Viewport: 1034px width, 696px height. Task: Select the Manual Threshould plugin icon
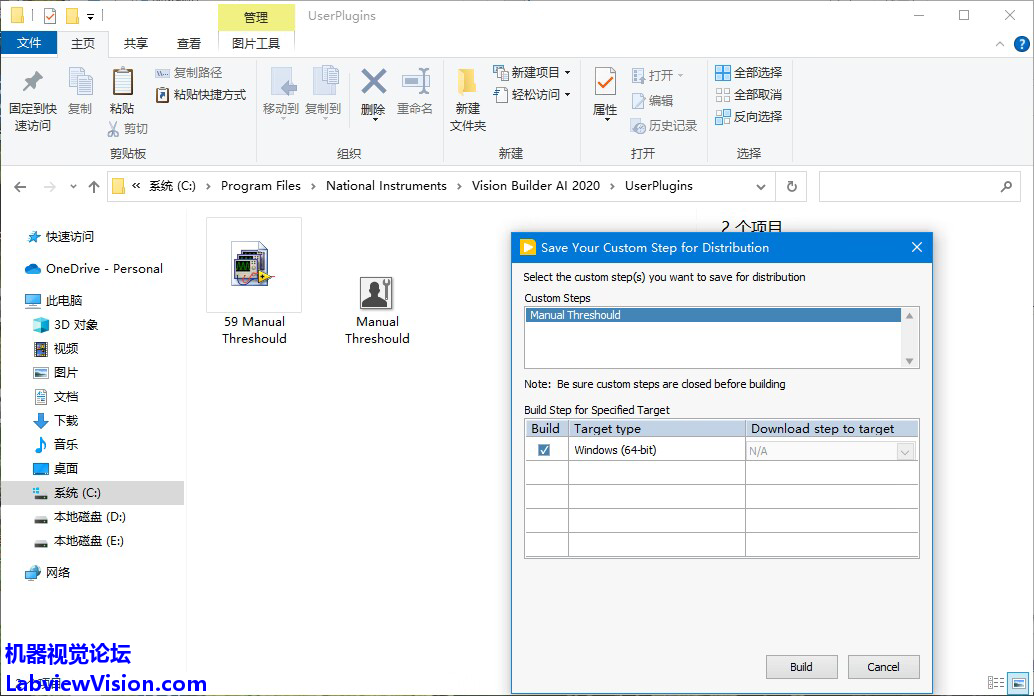click(x=377, y=293)
